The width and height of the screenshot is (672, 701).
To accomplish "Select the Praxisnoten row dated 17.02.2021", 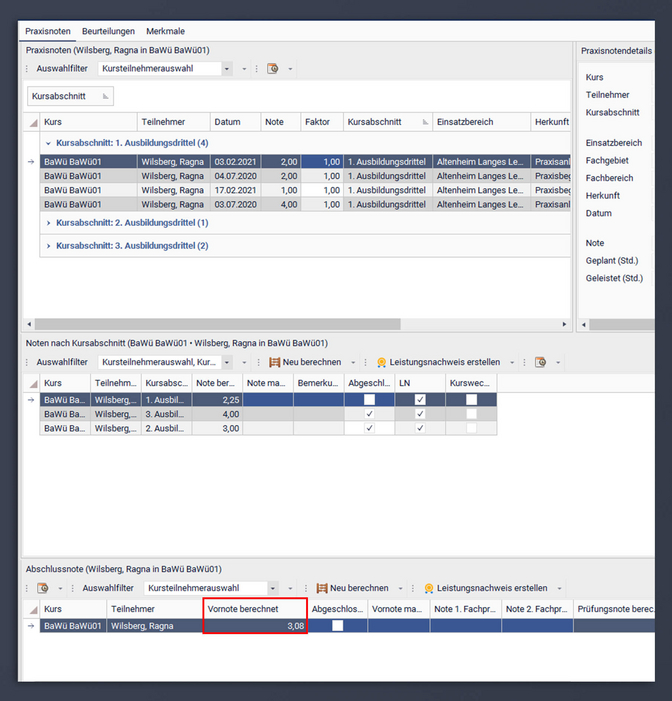I will click(x=227, y=189).
